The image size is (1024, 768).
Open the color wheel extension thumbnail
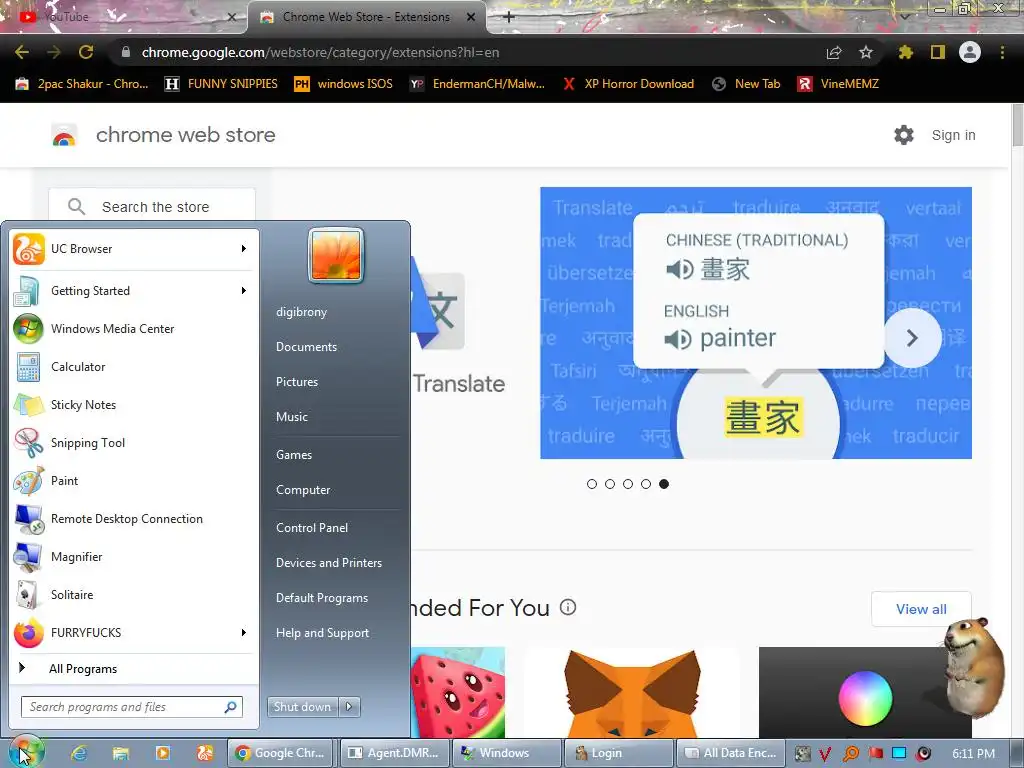tap(865, 693)
